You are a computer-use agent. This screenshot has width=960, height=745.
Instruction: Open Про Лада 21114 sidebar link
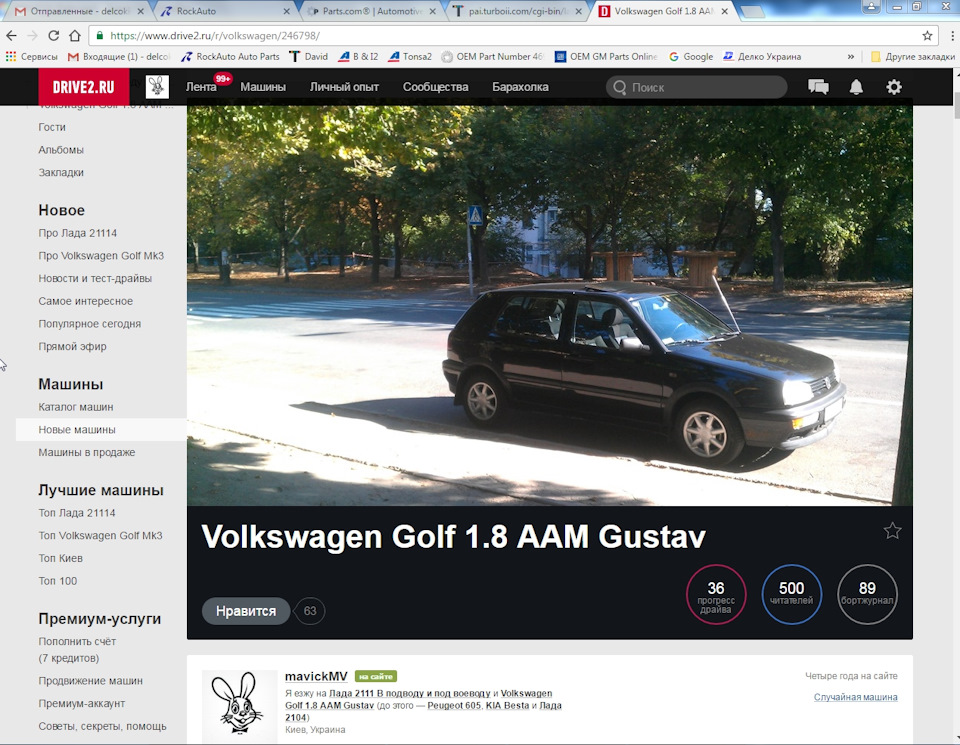[x=77, y=233]
